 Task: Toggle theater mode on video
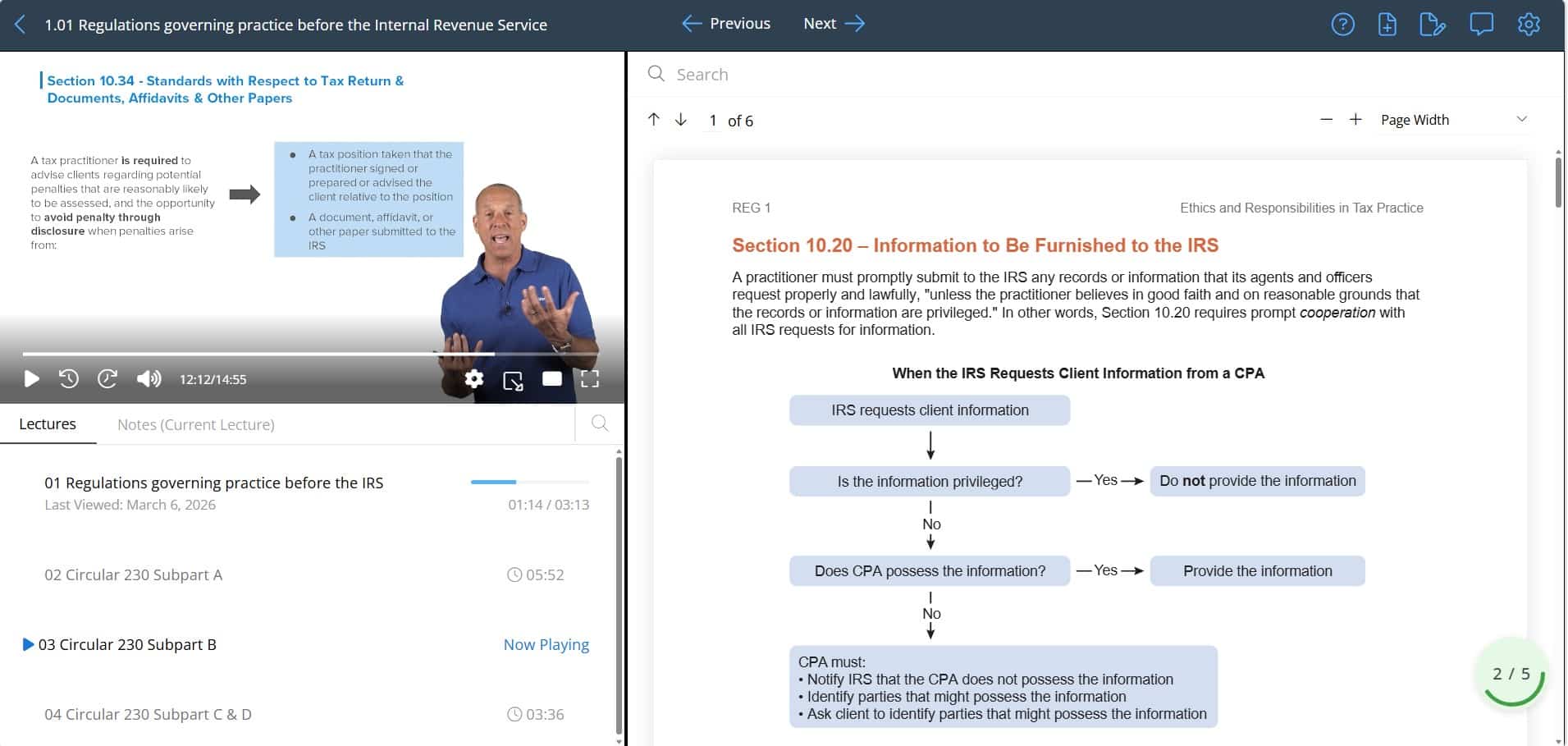click(x=552, y=378)
